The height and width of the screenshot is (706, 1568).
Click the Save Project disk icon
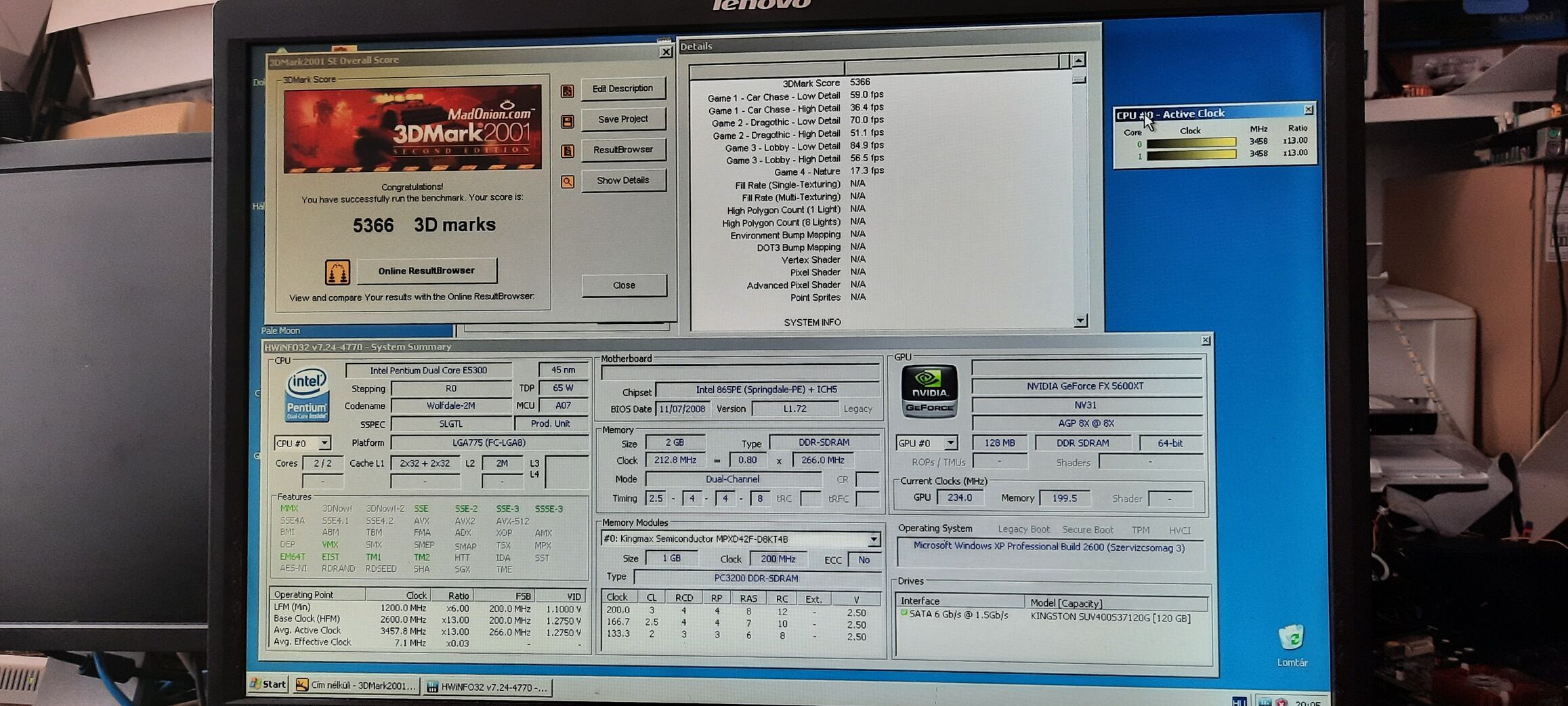[568, 121]
